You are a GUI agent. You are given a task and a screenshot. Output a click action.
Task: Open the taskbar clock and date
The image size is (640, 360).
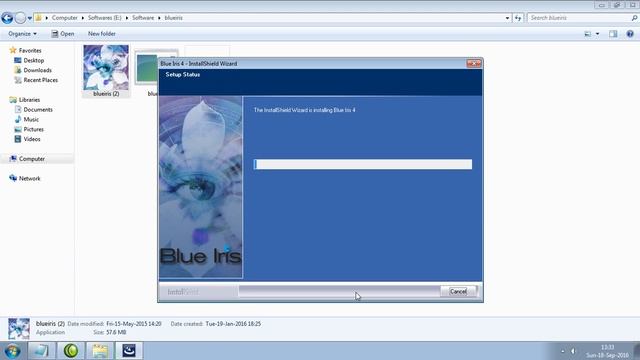click(607, 351)
